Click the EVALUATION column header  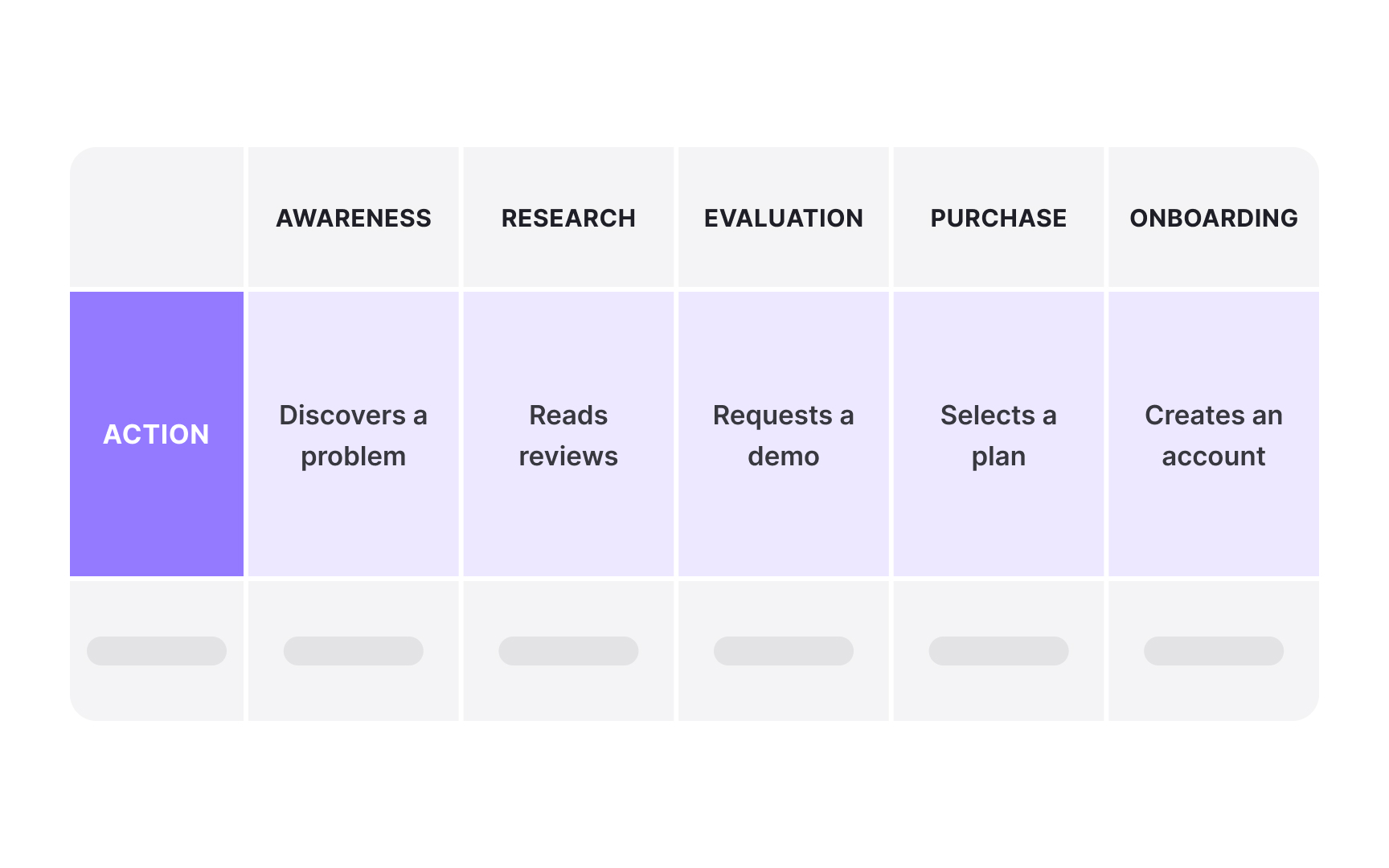[784, 218]
